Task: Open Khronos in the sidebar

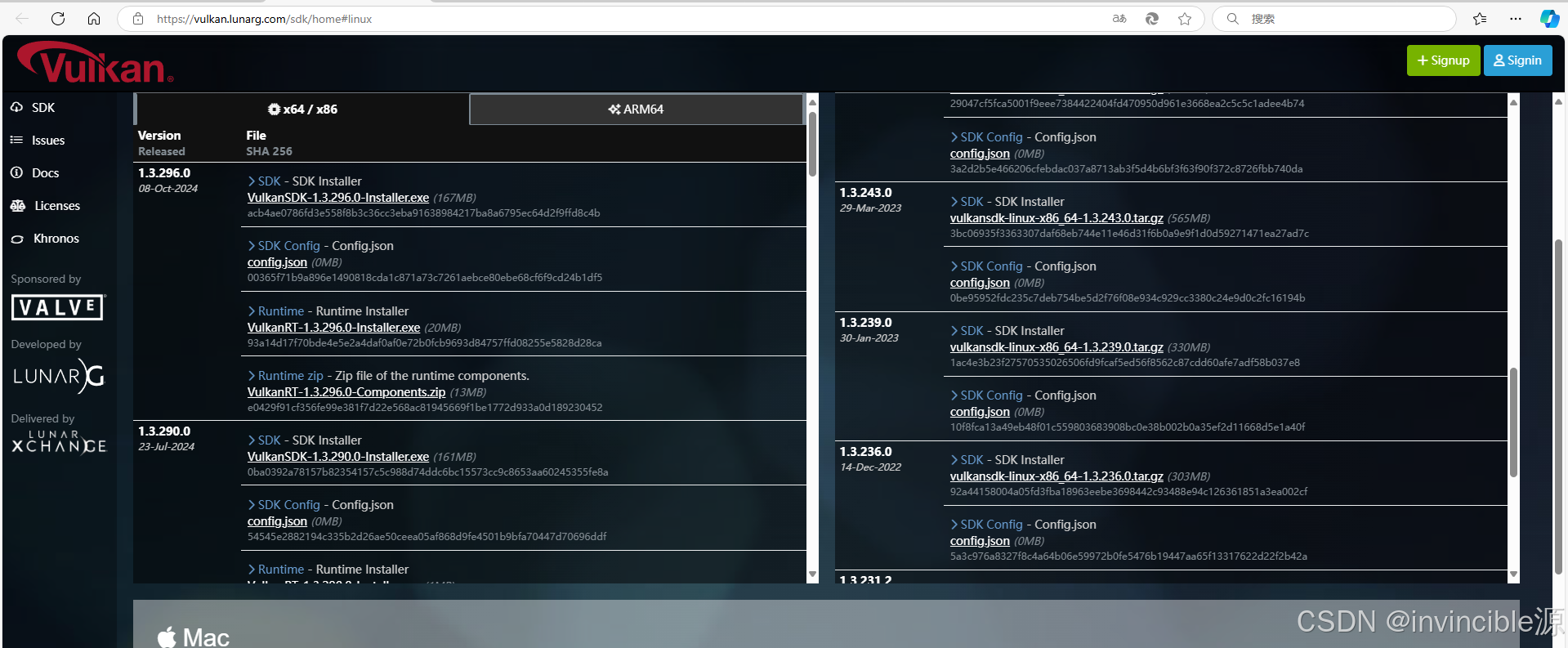Action: click(x=45, y=238)
